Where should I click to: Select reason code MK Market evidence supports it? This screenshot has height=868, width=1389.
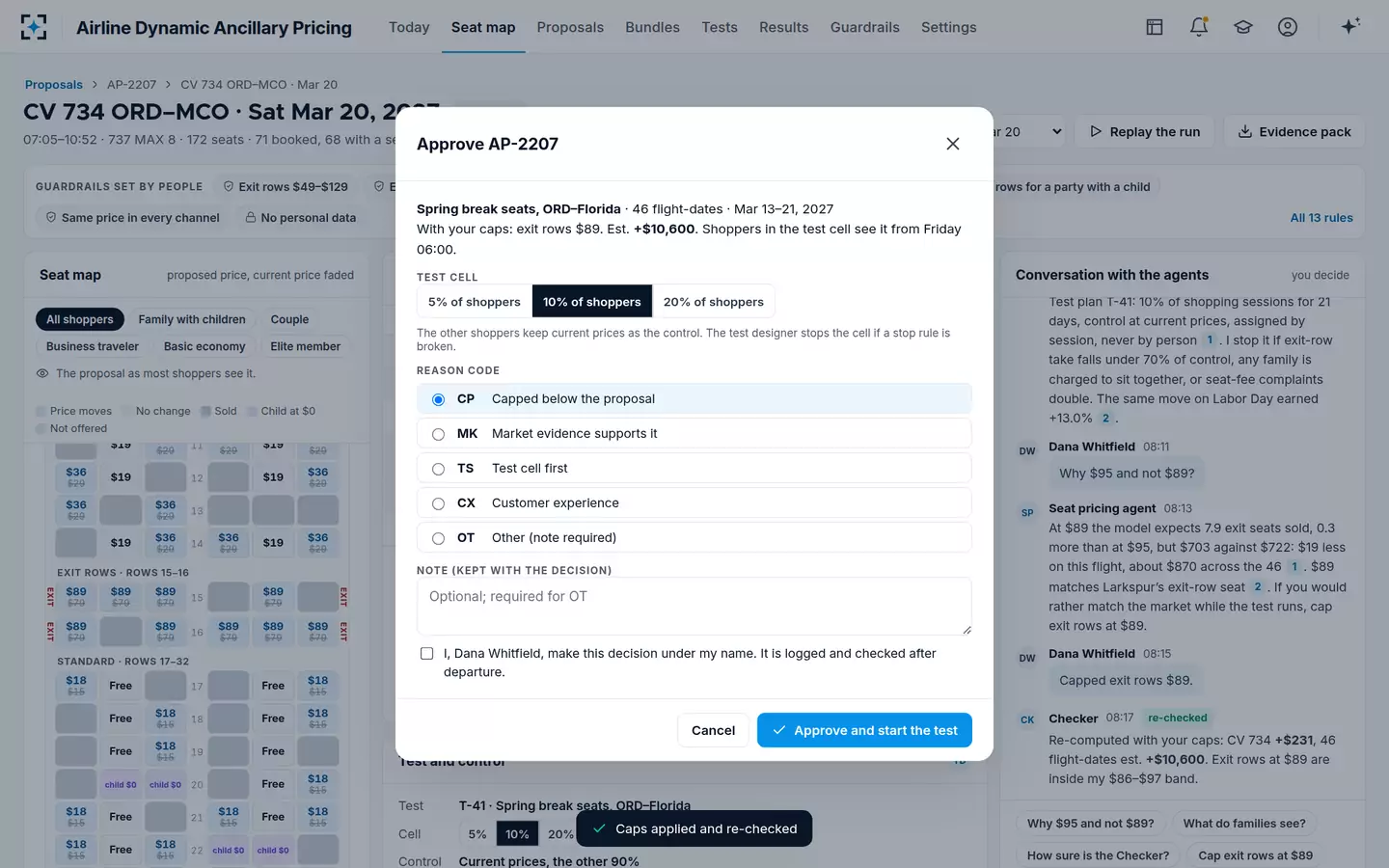click(x=694, y=434)
